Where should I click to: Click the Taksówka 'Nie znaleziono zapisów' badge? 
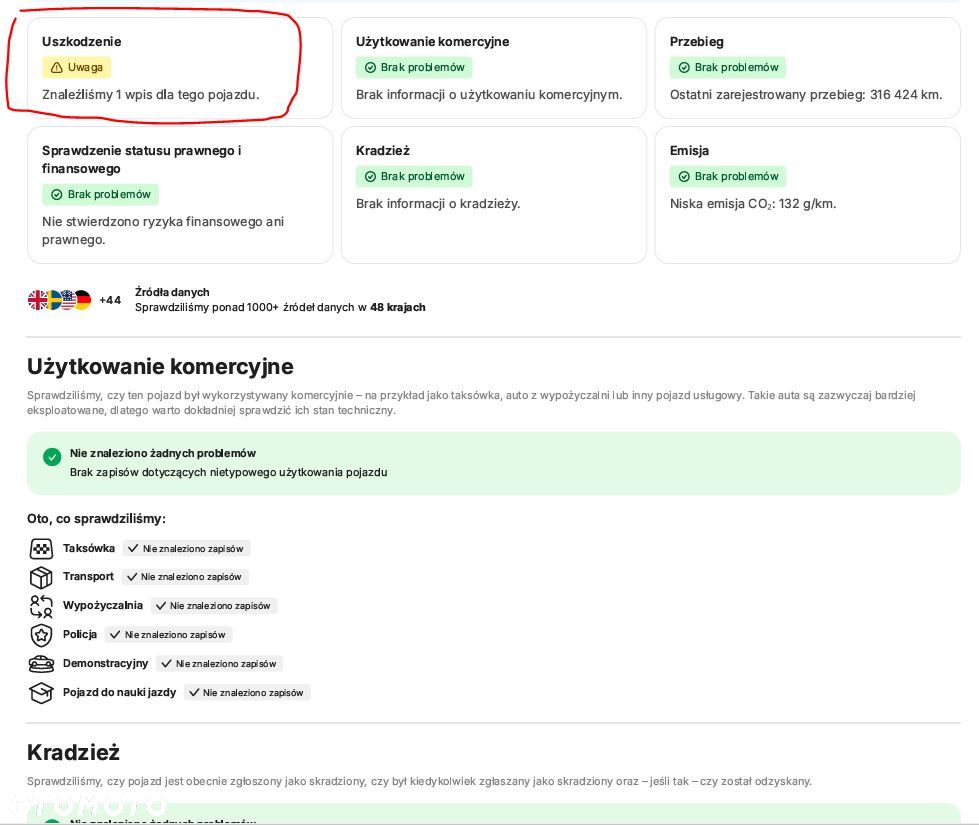[186, 549]
